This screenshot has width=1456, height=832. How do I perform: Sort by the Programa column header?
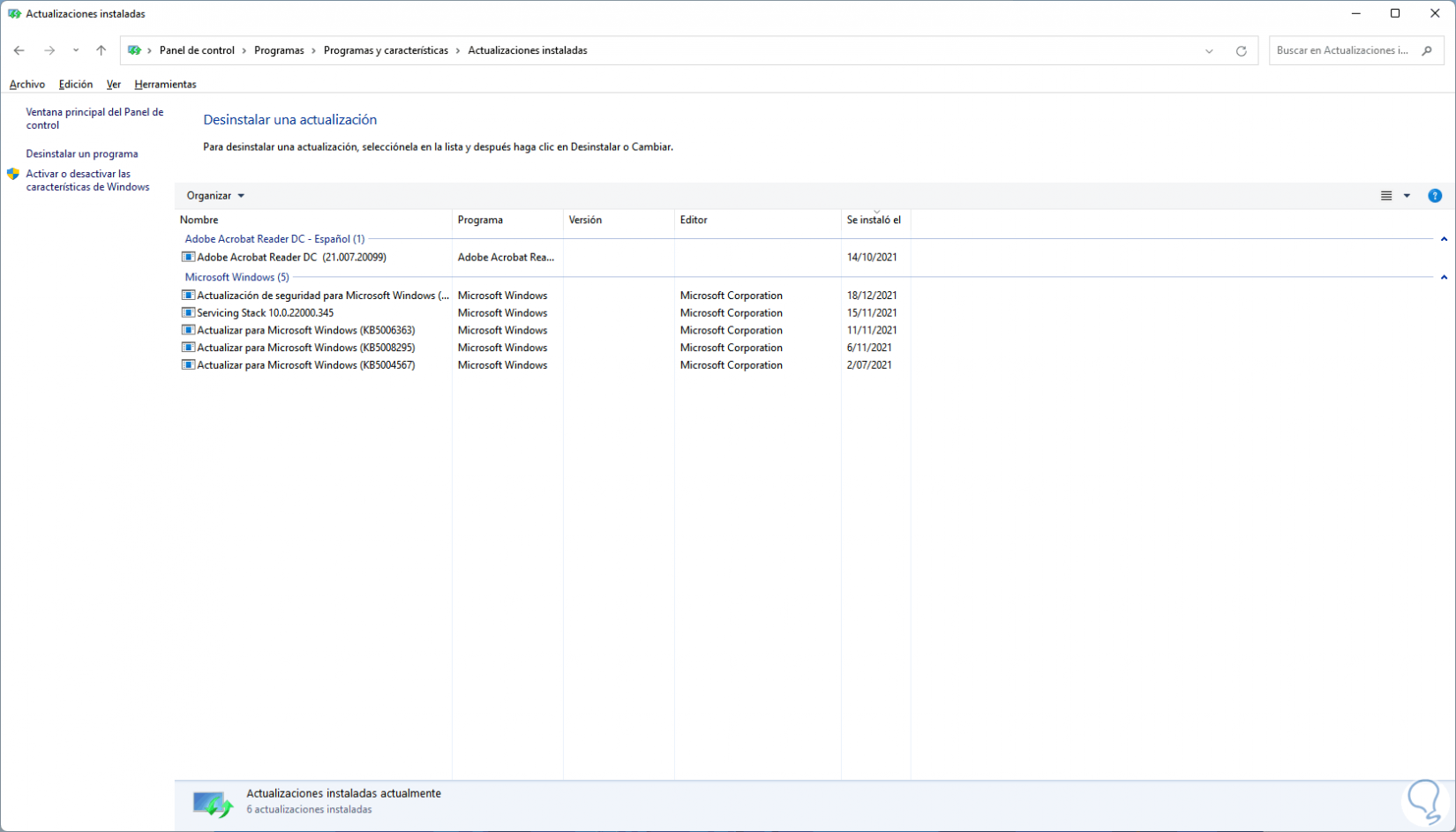coord(507,220)
